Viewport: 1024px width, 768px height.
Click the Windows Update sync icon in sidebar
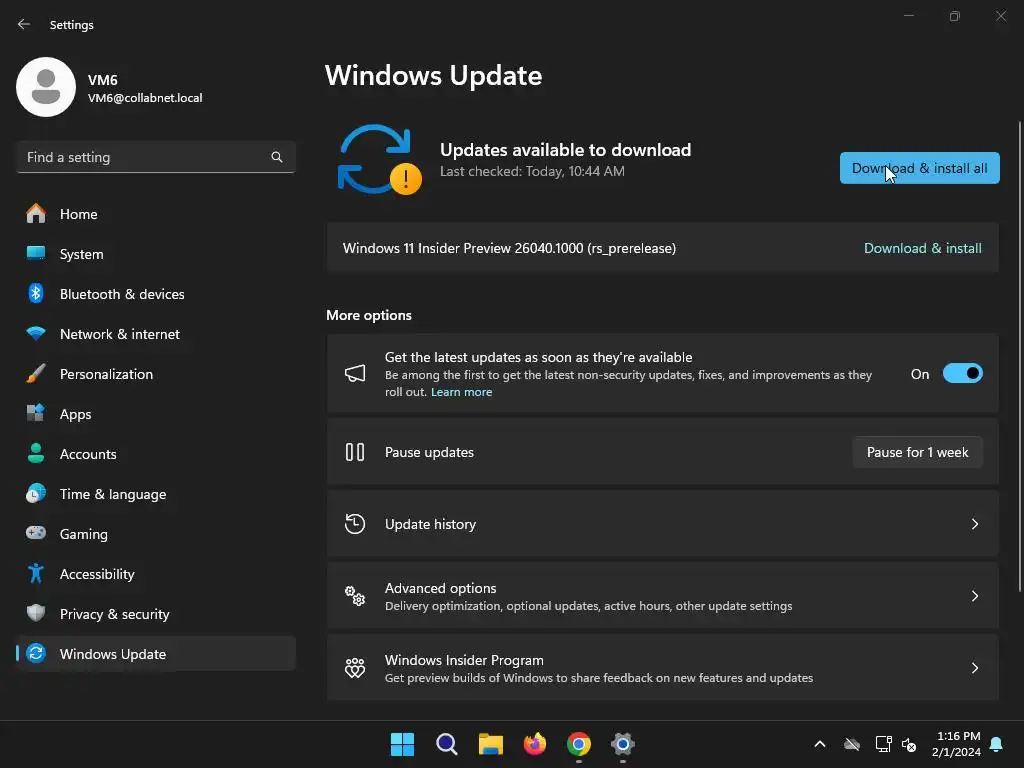(36, 653)
